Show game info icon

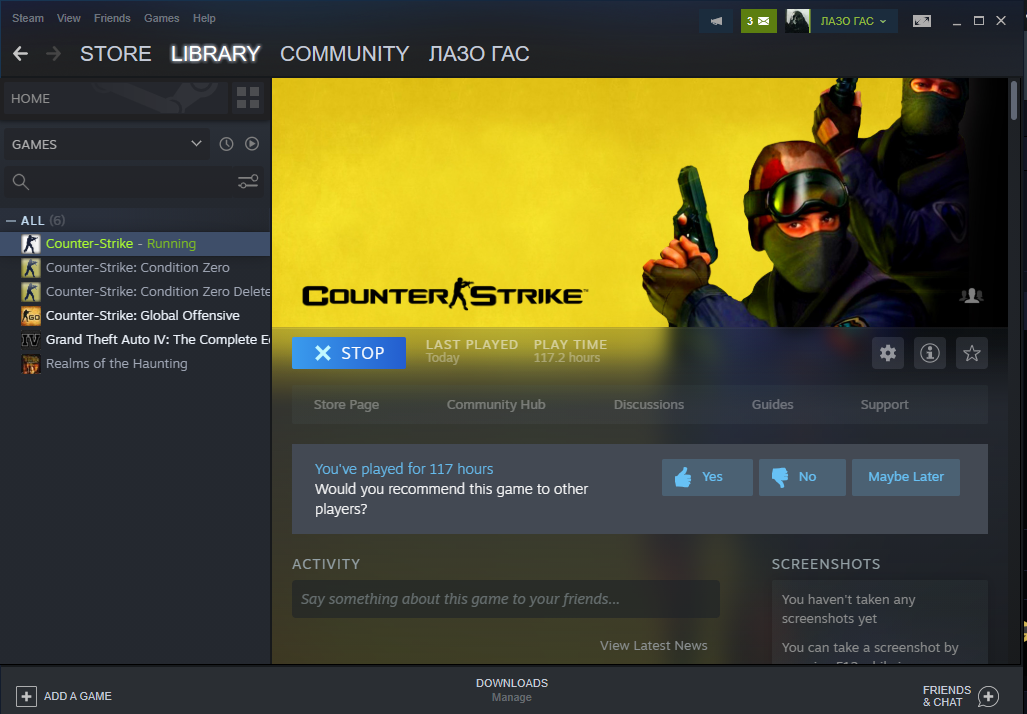[930, 353]
